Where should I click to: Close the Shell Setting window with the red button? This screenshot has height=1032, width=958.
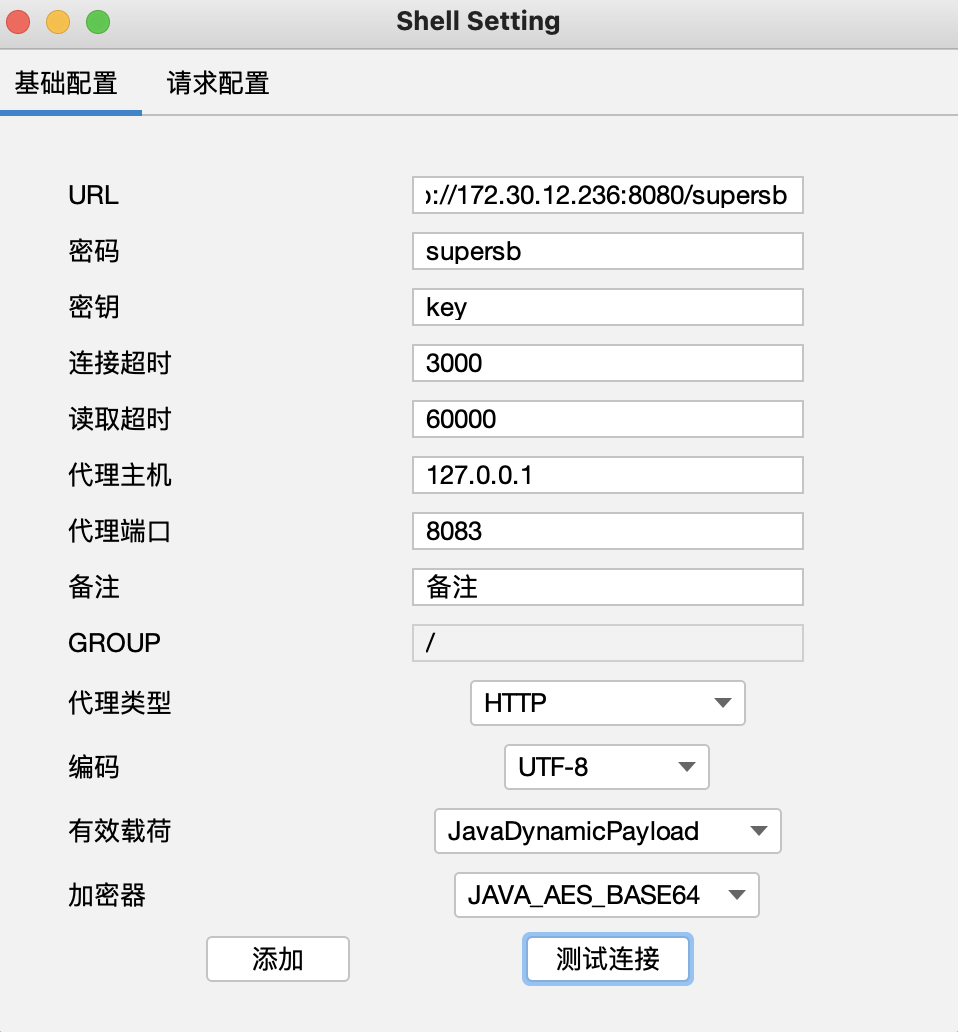tap(19, 21)
